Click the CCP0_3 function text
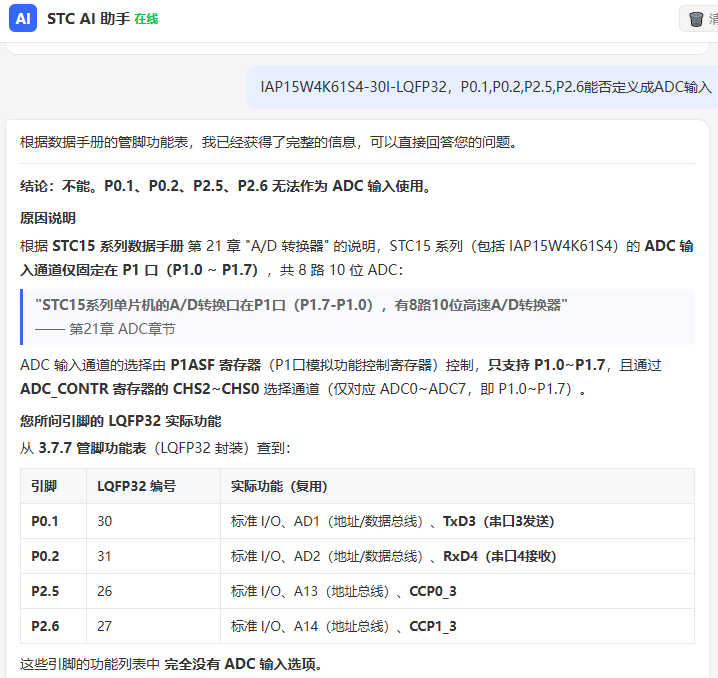 point(433,591)
